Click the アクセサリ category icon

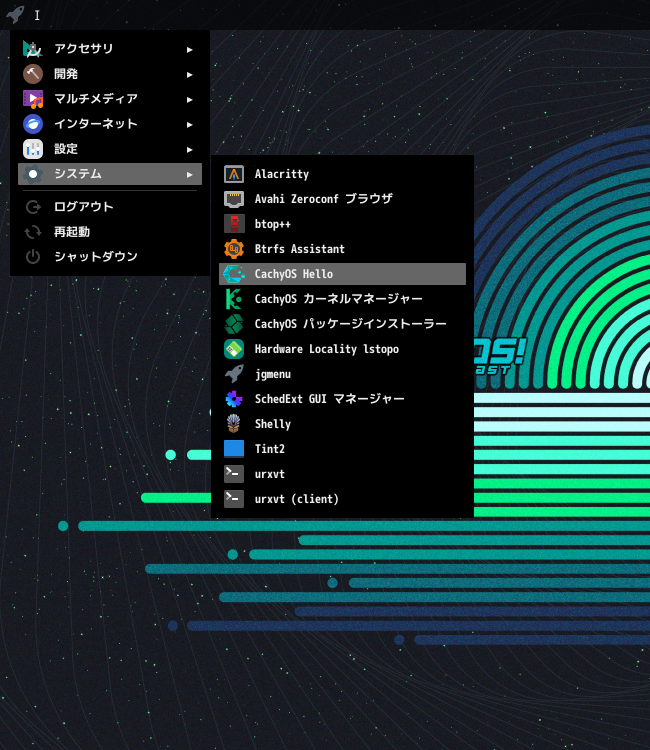pos(33,49)
